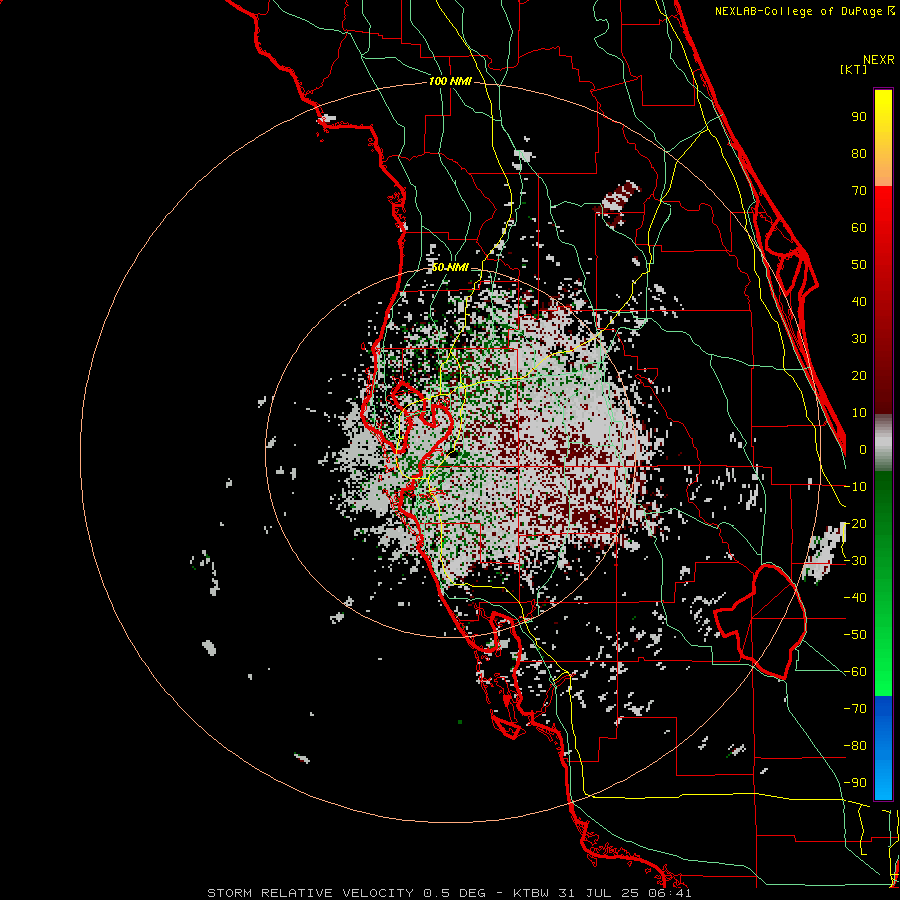Click the "KTBW" station ID in footer

coord(532,893)
